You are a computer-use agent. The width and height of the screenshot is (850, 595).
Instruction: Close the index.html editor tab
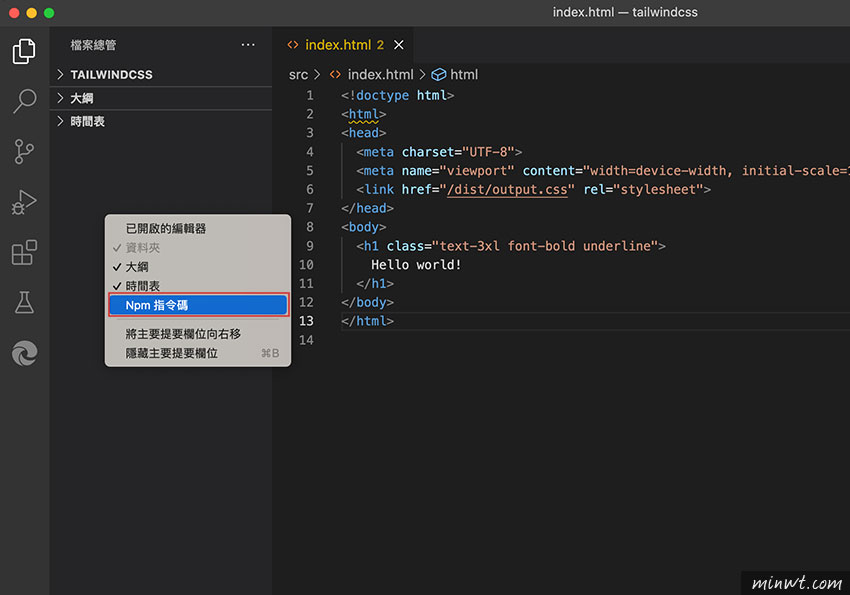pyautogui.click(x=399, y=45)
